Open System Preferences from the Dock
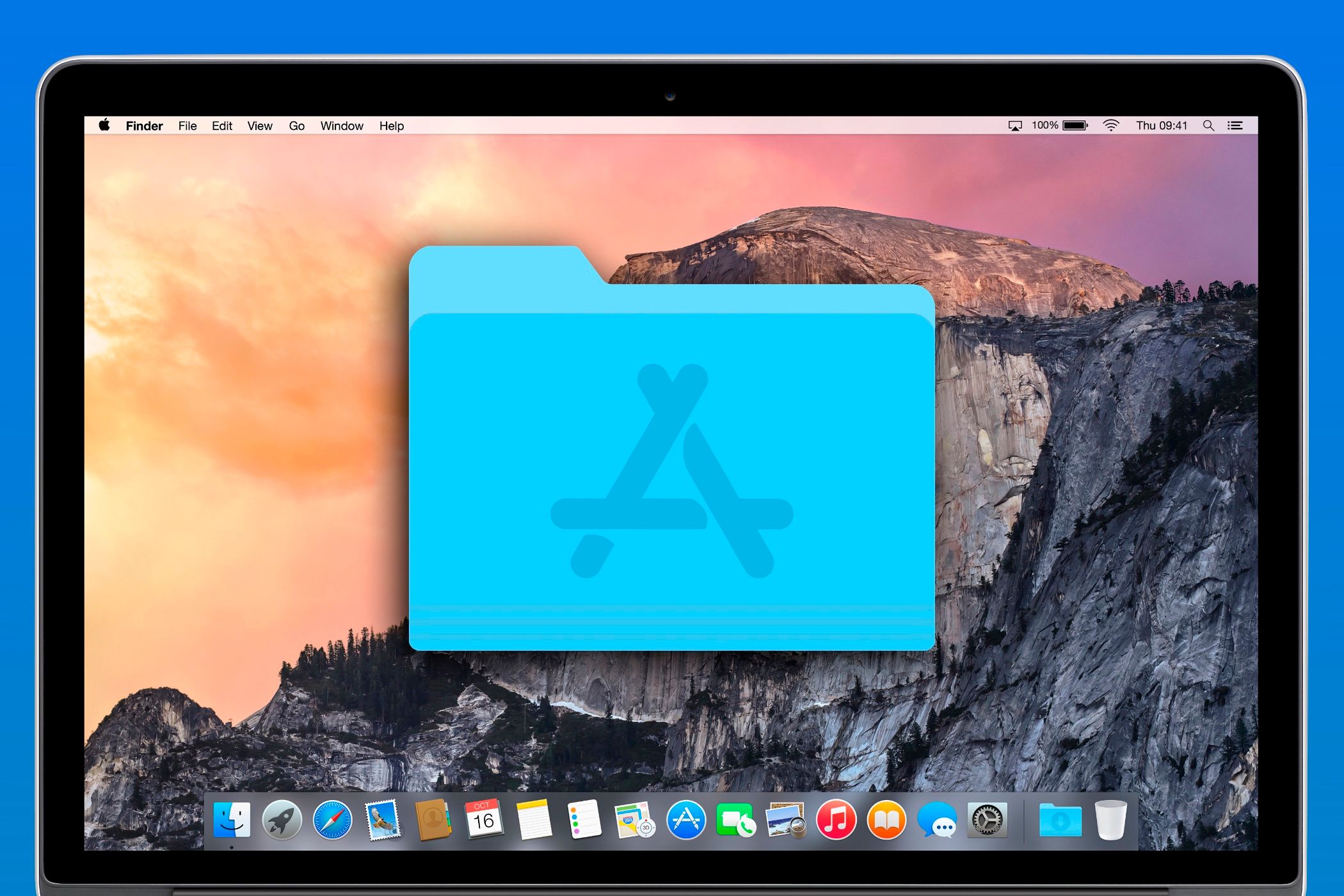The height and width of the screenshot is (896, 1344). [988, 819]
